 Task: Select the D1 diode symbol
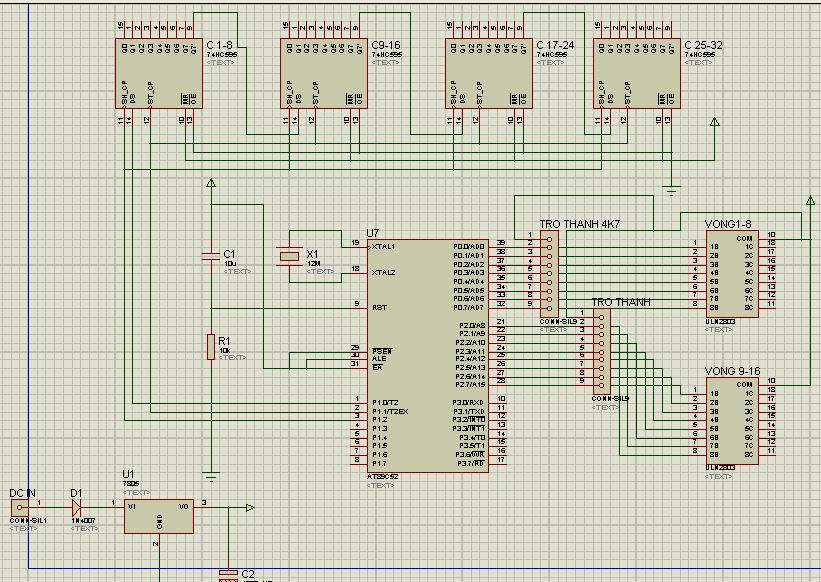tap(76, 507)
